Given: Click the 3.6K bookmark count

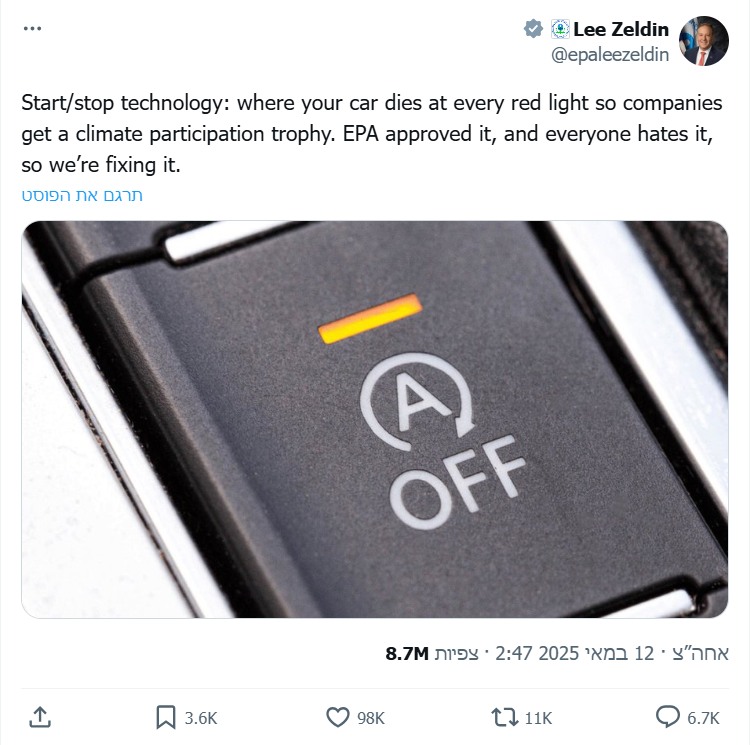Looking at the screenshot, I should [201, 717].
